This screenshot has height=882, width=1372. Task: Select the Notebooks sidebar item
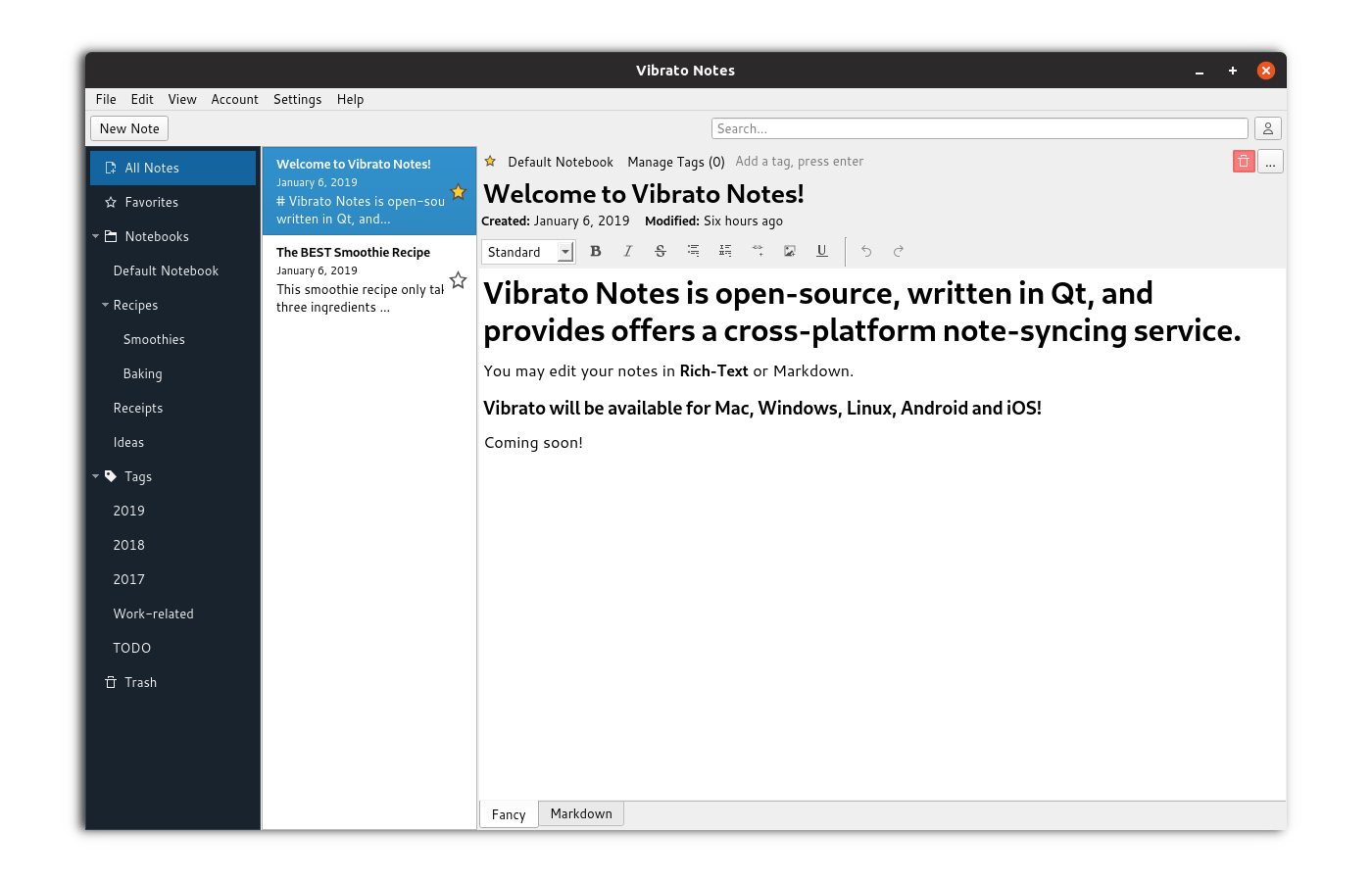157,236
